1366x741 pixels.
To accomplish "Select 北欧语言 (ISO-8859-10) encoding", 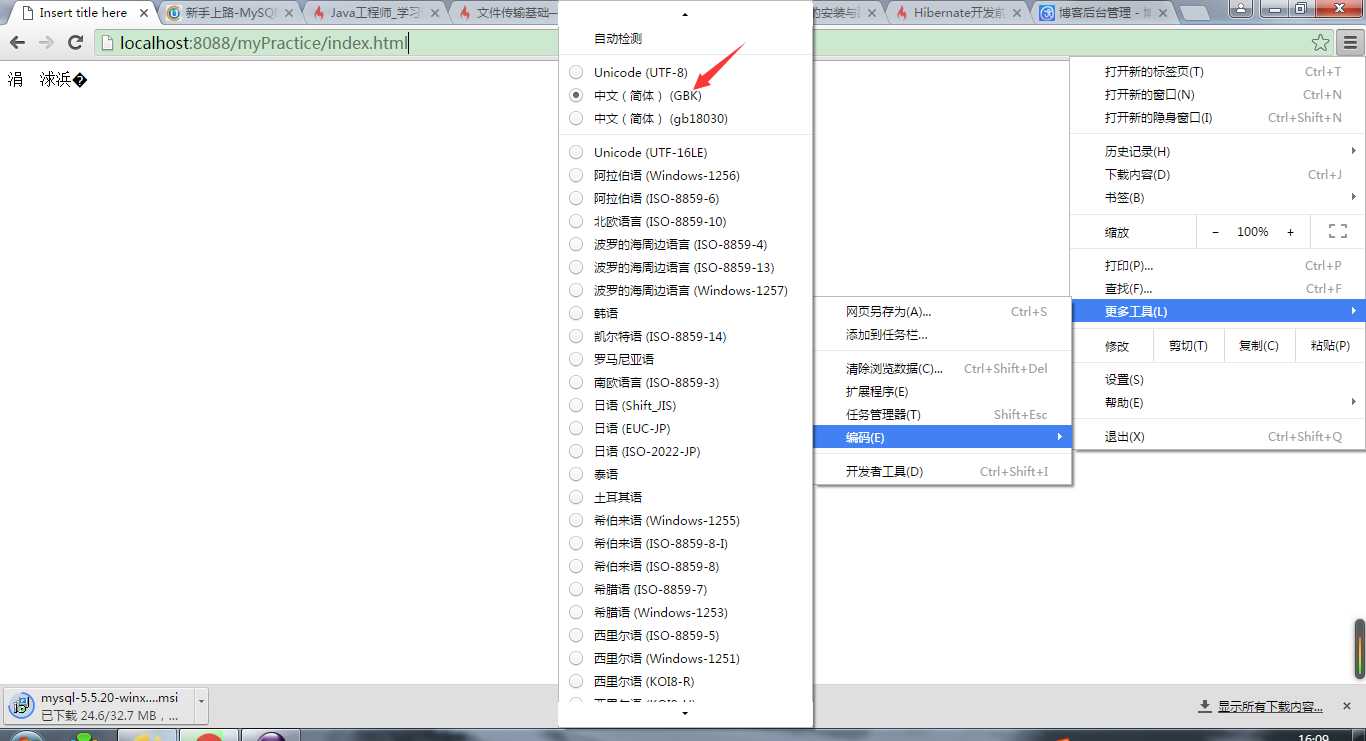I will coord(686,221).
